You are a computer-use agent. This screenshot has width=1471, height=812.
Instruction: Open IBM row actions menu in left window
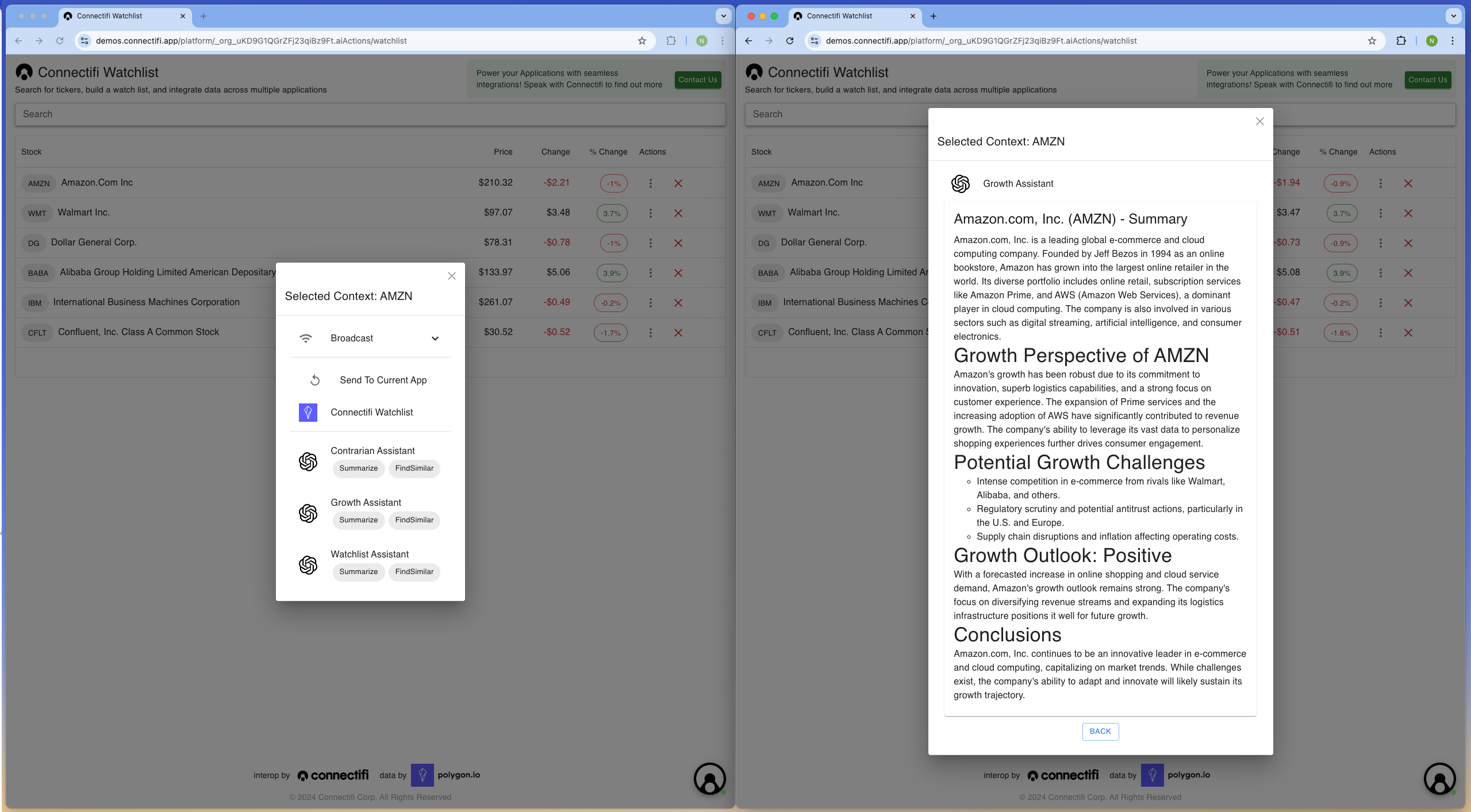point(650,303)
